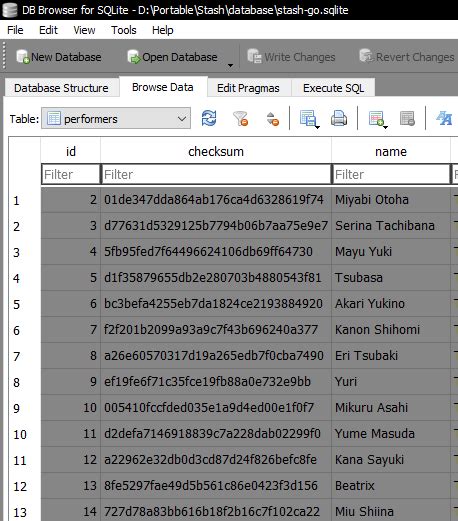Click the name column header
Image resolution: width=458 pixels, height=521 pixels.
[x=391, y=151]
